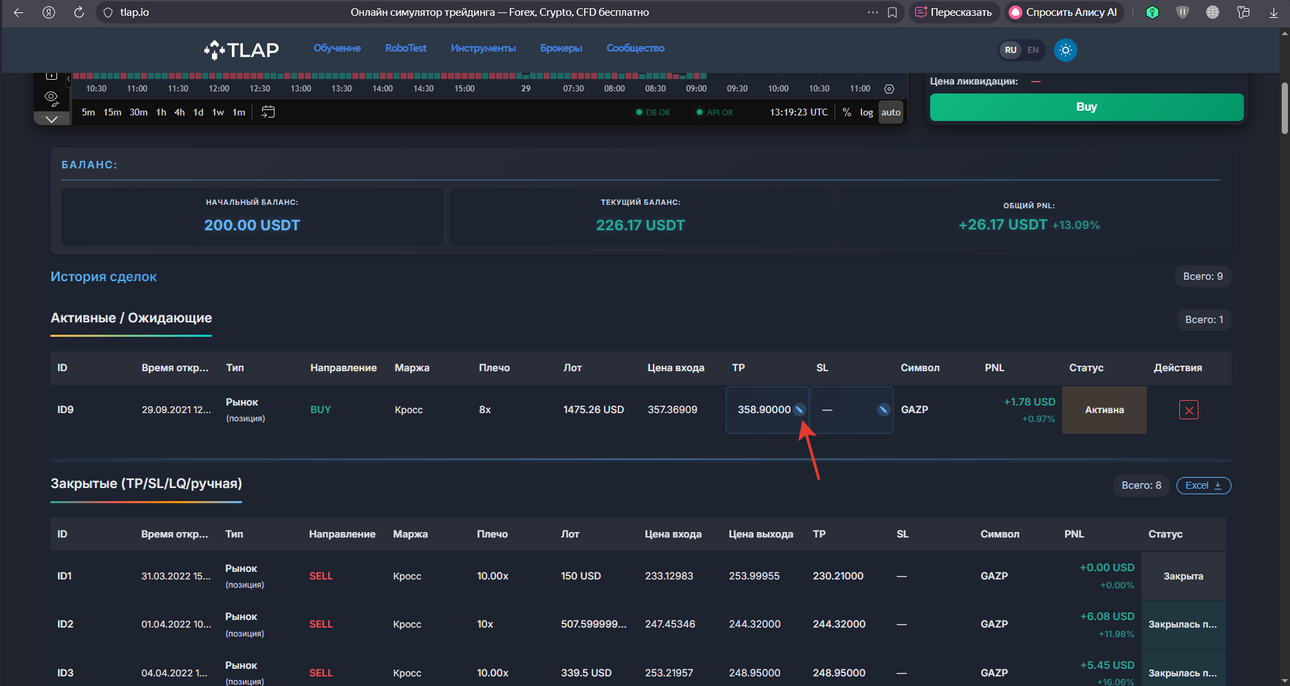
Task: Click the ID3 row identifier
Action: click(x=65, y=673)
